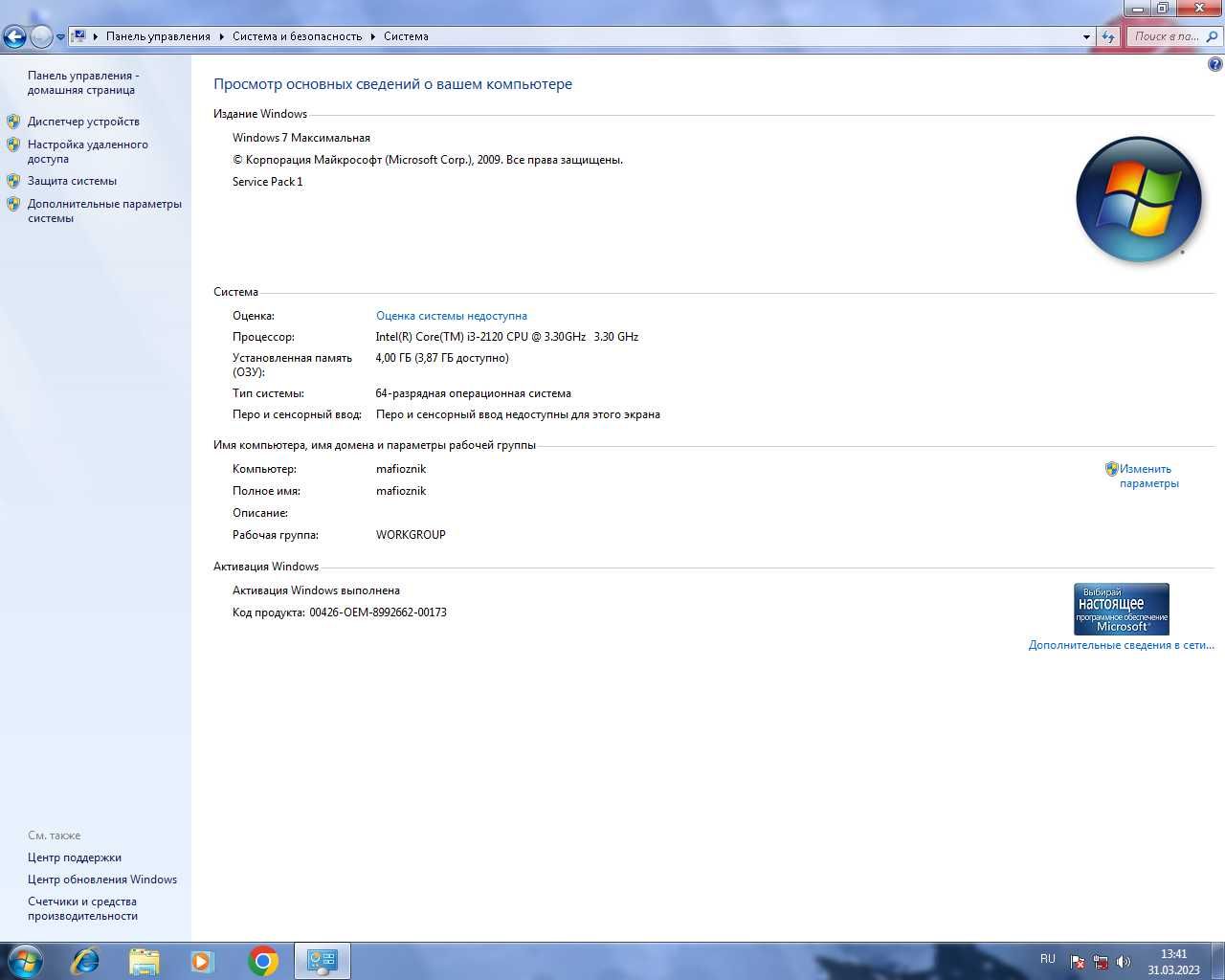This screenshot has width=1225, height=980.
Task: Click the volume speaker tray icon
Action: tap(1124, 962)
